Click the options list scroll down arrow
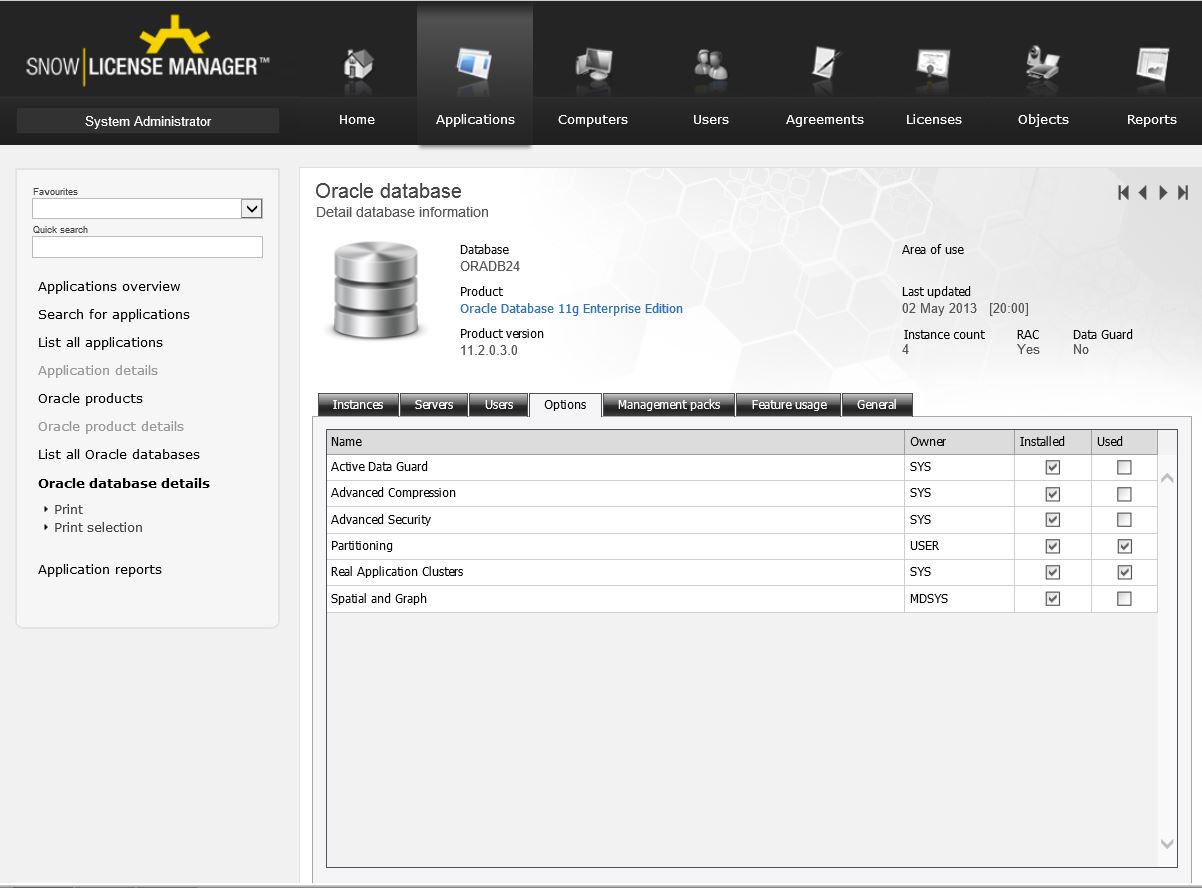The height and width of the screenshot is (888, 1202). [x=1167, y=844]
